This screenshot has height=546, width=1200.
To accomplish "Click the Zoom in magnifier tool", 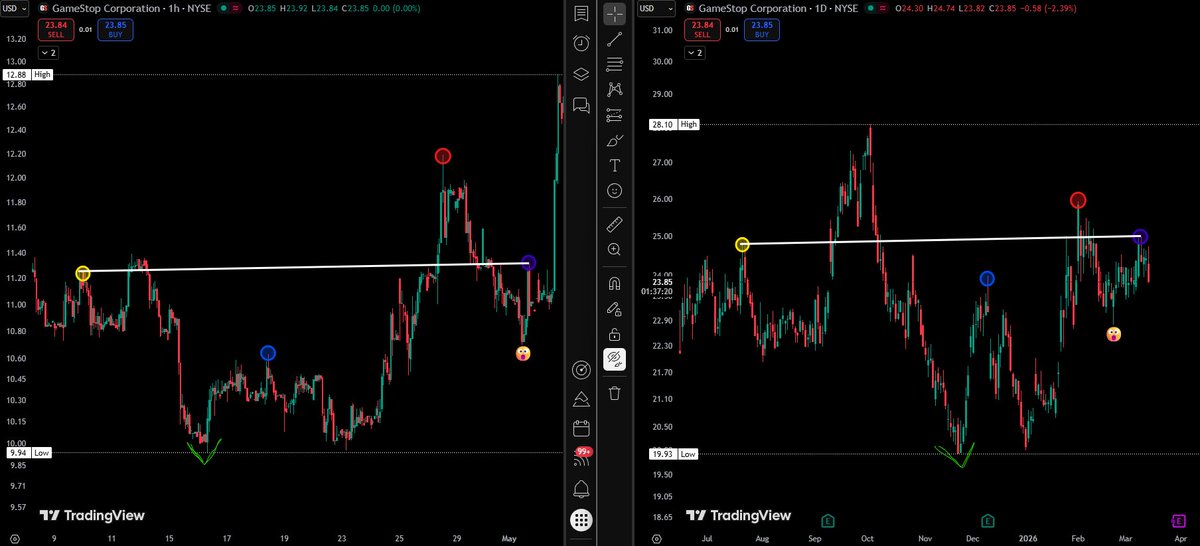I will click(614, 249).
